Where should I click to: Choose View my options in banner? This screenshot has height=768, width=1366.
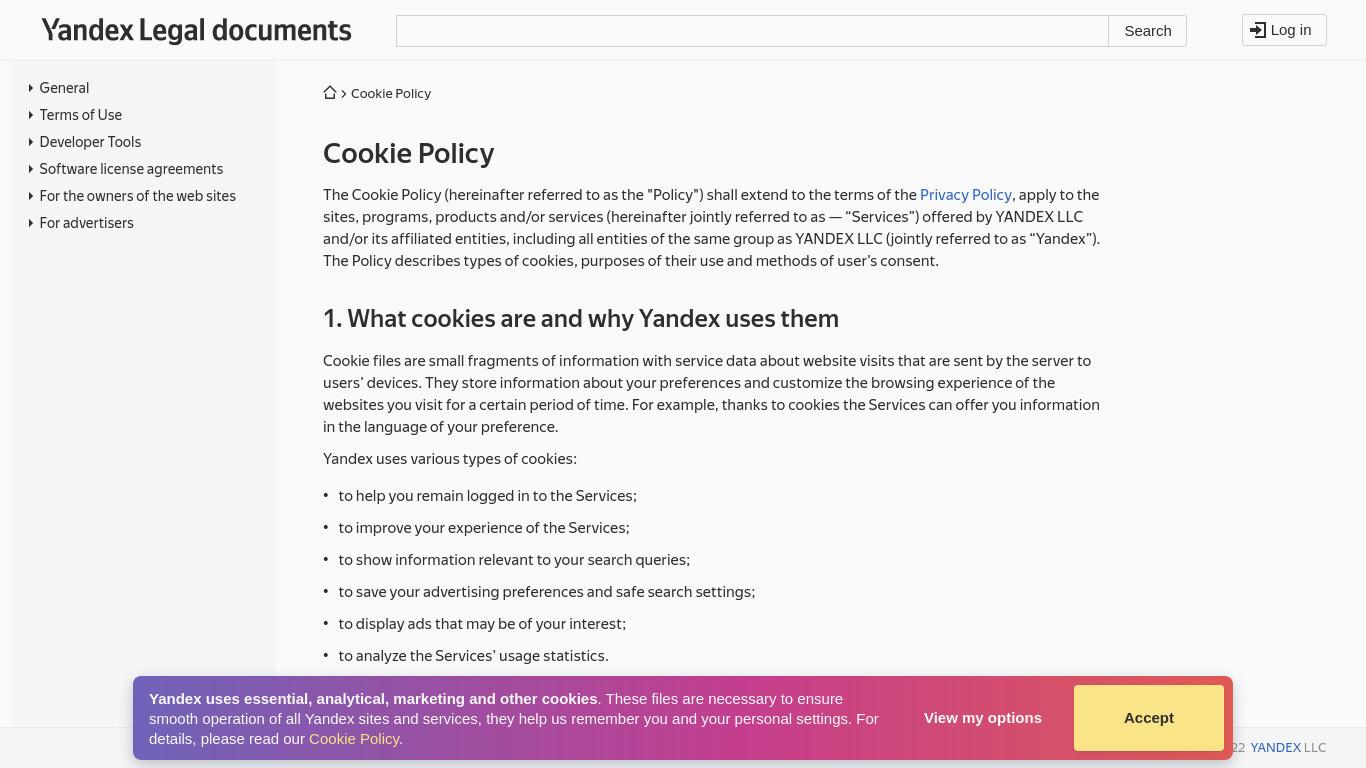[982, 718]
